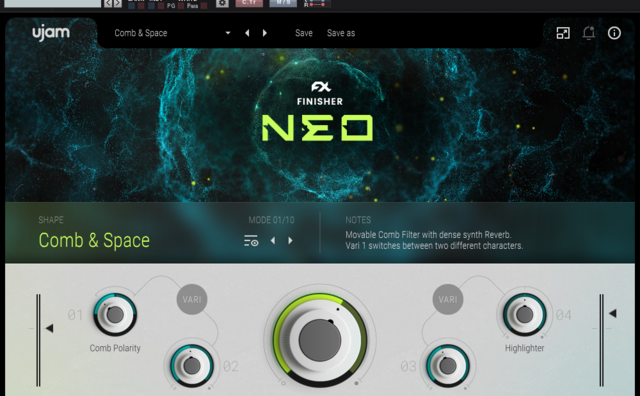Toggle the window resize icon
Screen dimensions: 640x396
563,33
